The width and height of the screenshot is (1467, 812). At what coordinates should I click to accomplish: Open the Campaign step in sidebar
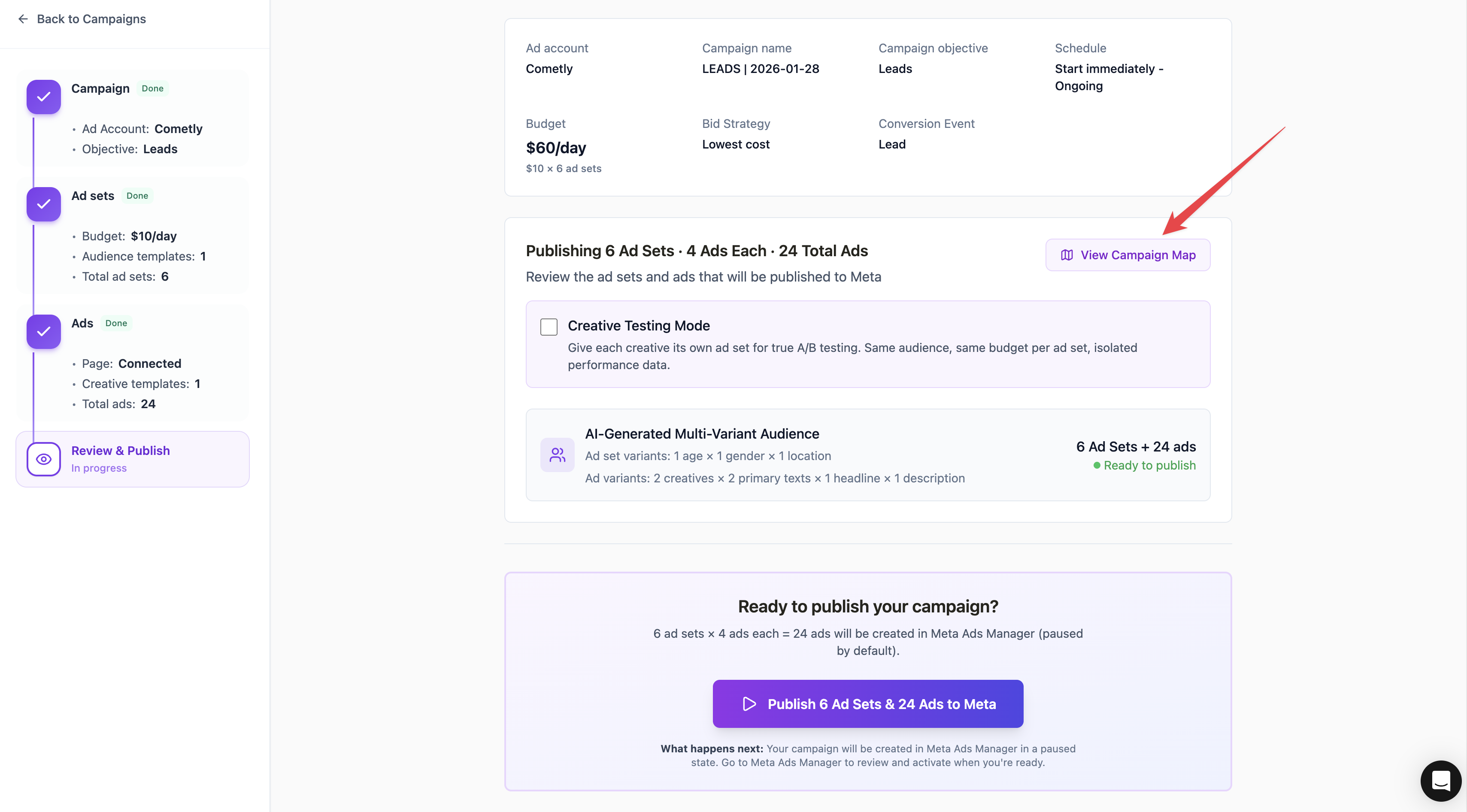click(100, 88)
